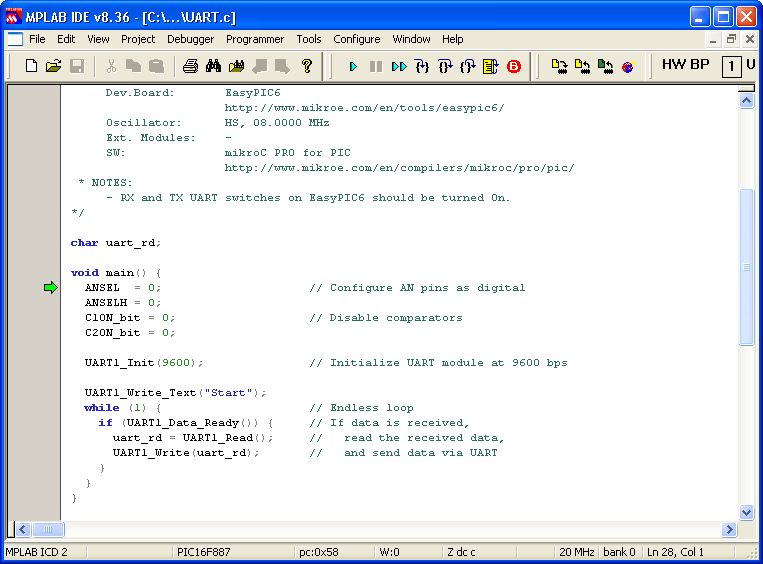Open the Help menu
Viewport: 763px width, 564px height.
tap(453, 39)
